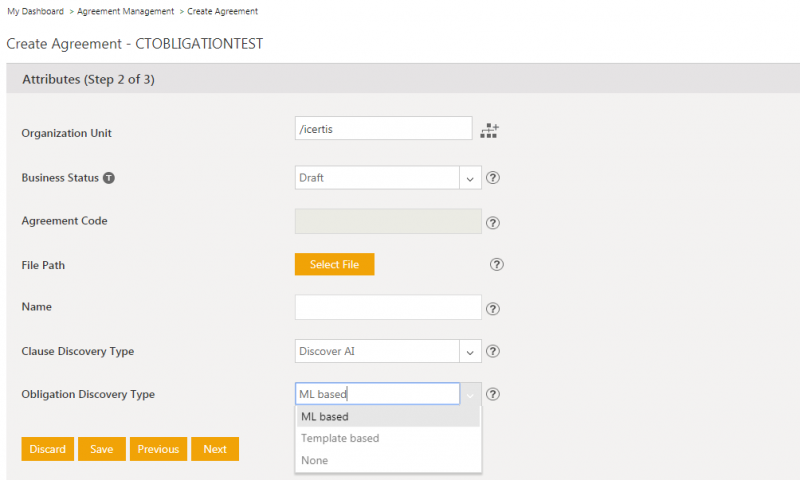Viewport: 800px width, 480px height.
Task: Click help icon next to Name field
Action: pos(492,308)
